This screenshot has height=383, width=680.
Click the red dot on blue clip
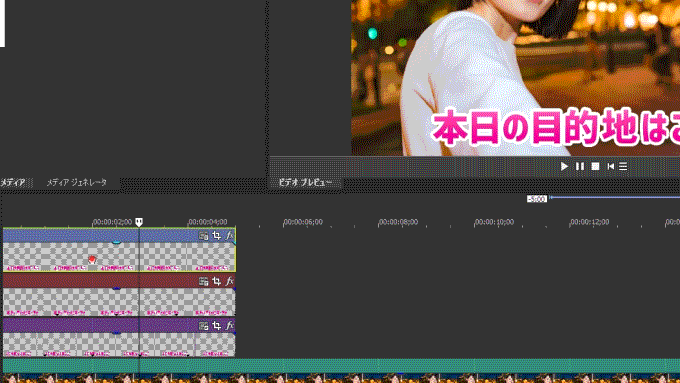(92, 259)
